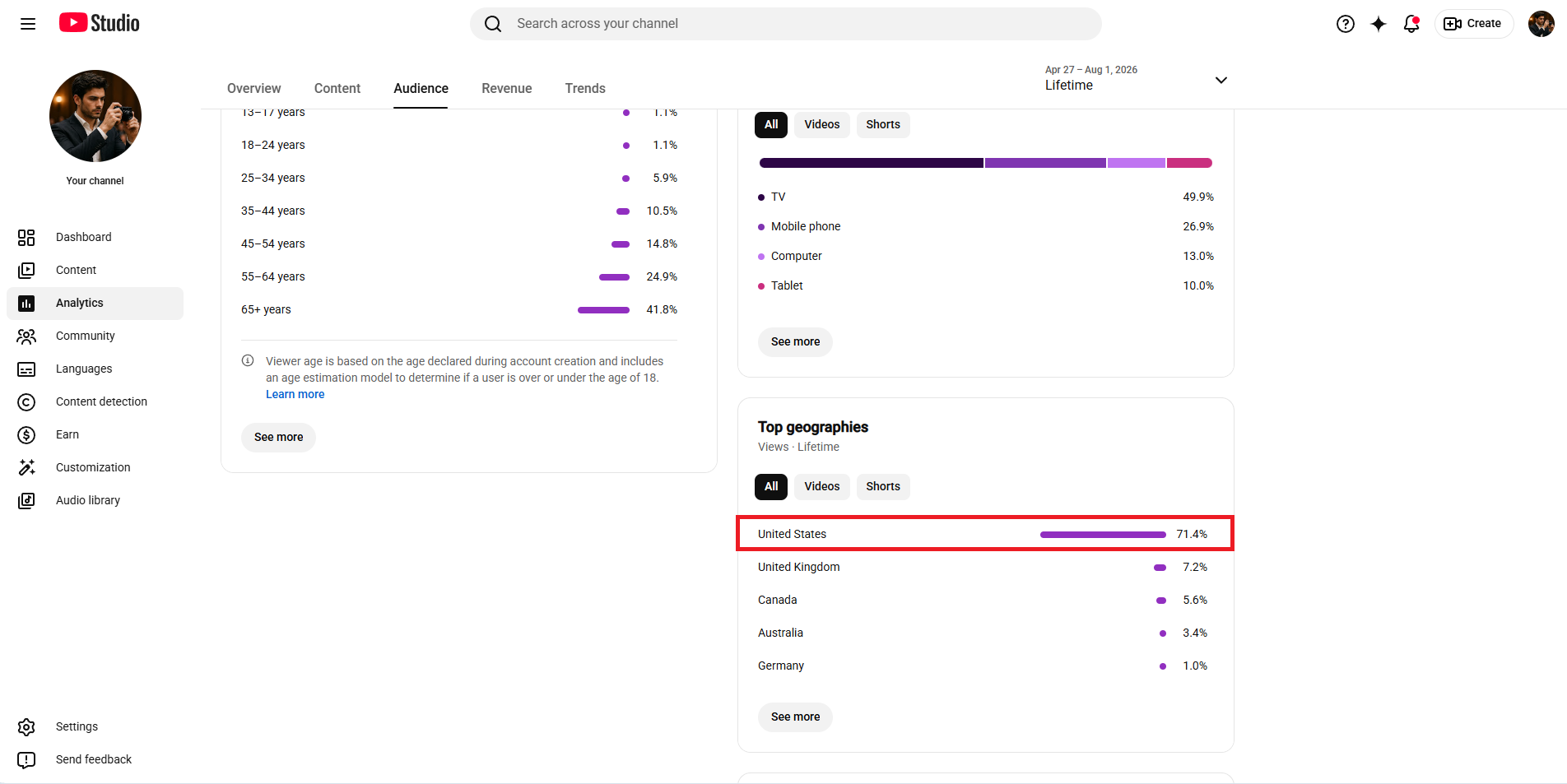This screenshot has width=1567, height=784.
Task: Open the Revenue tab
Action: point(507,88)
